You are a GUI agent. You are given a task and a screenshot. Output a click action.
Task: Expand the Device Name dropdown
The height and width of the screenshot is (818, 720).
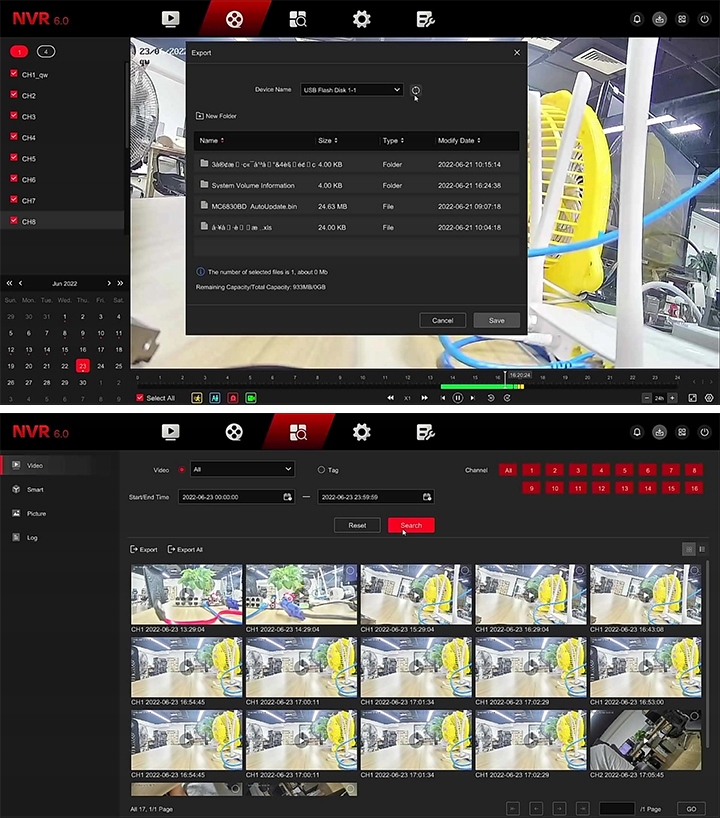click(351, 90)
